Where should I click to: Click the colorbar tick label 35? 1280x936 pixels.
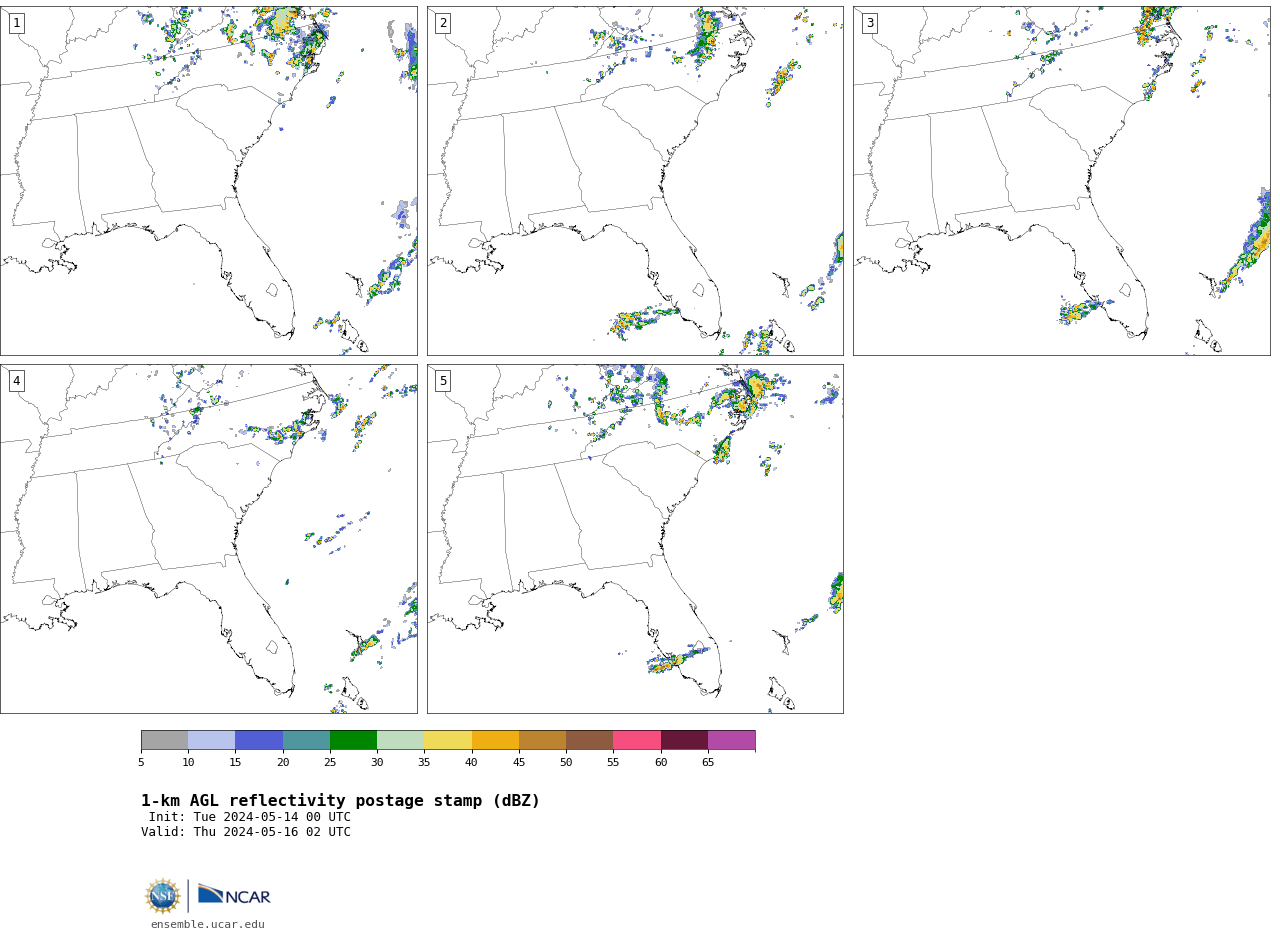pyautogui.click(x=424, y=763)
